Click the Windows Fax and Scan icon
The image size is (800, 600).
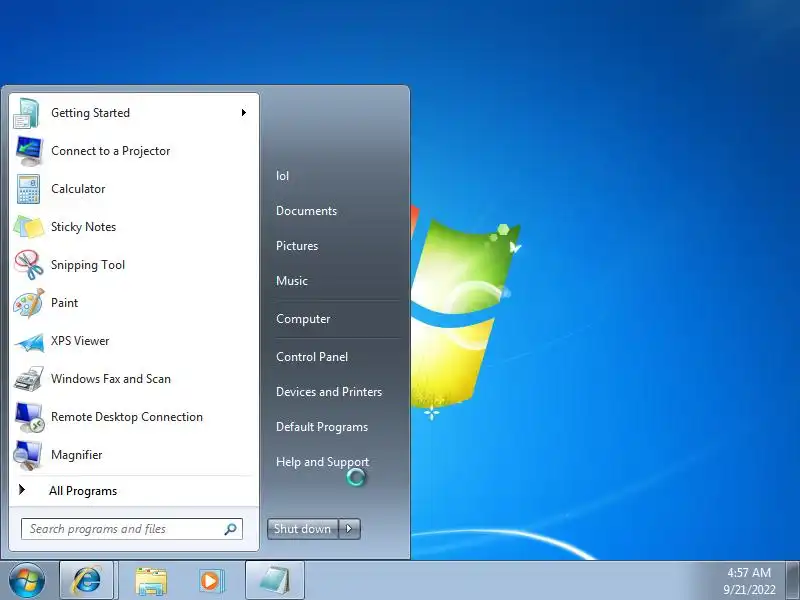point(29,379)
